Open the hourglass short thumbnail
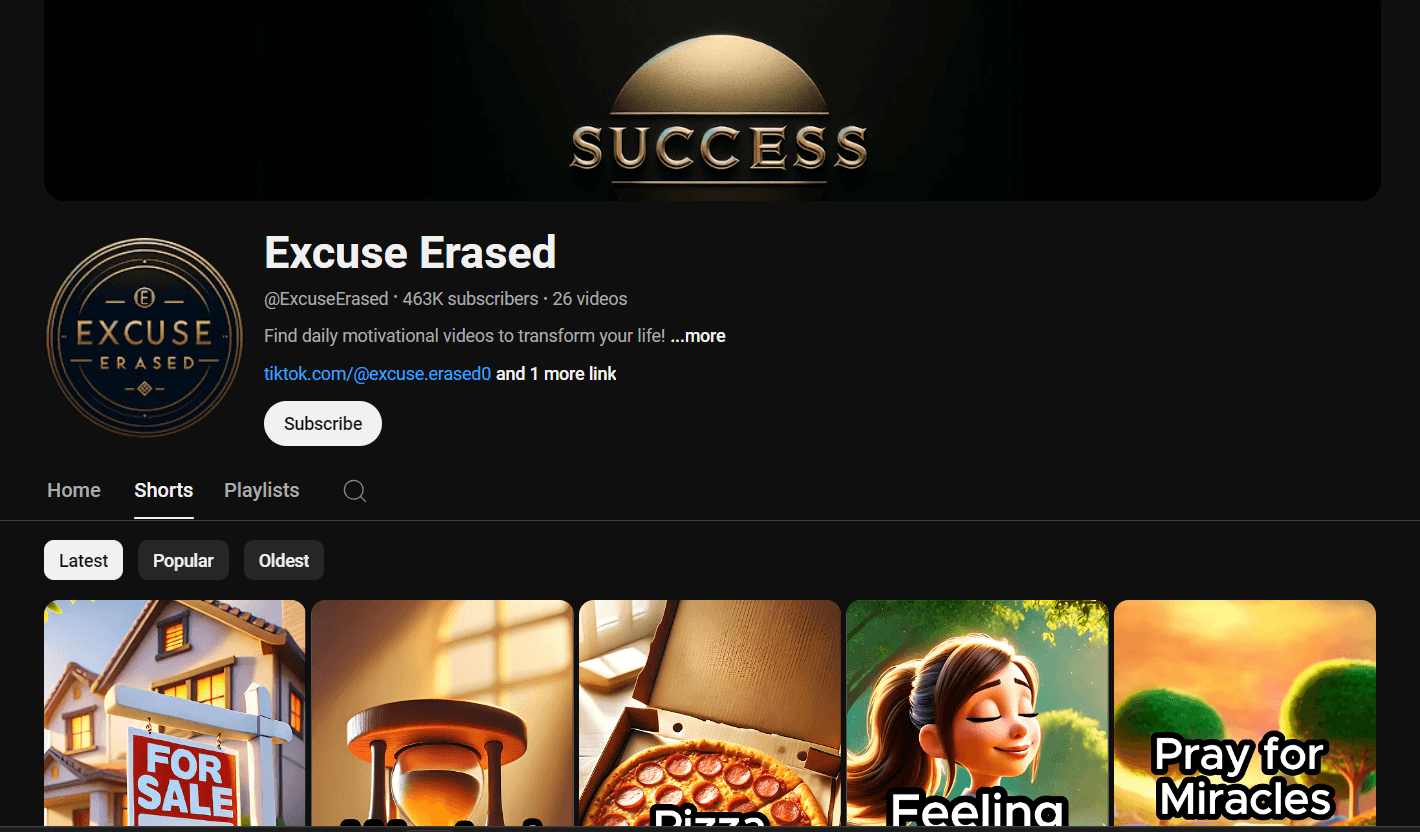This screenshot has width=1420, height=832. click(x=442, y=713)
